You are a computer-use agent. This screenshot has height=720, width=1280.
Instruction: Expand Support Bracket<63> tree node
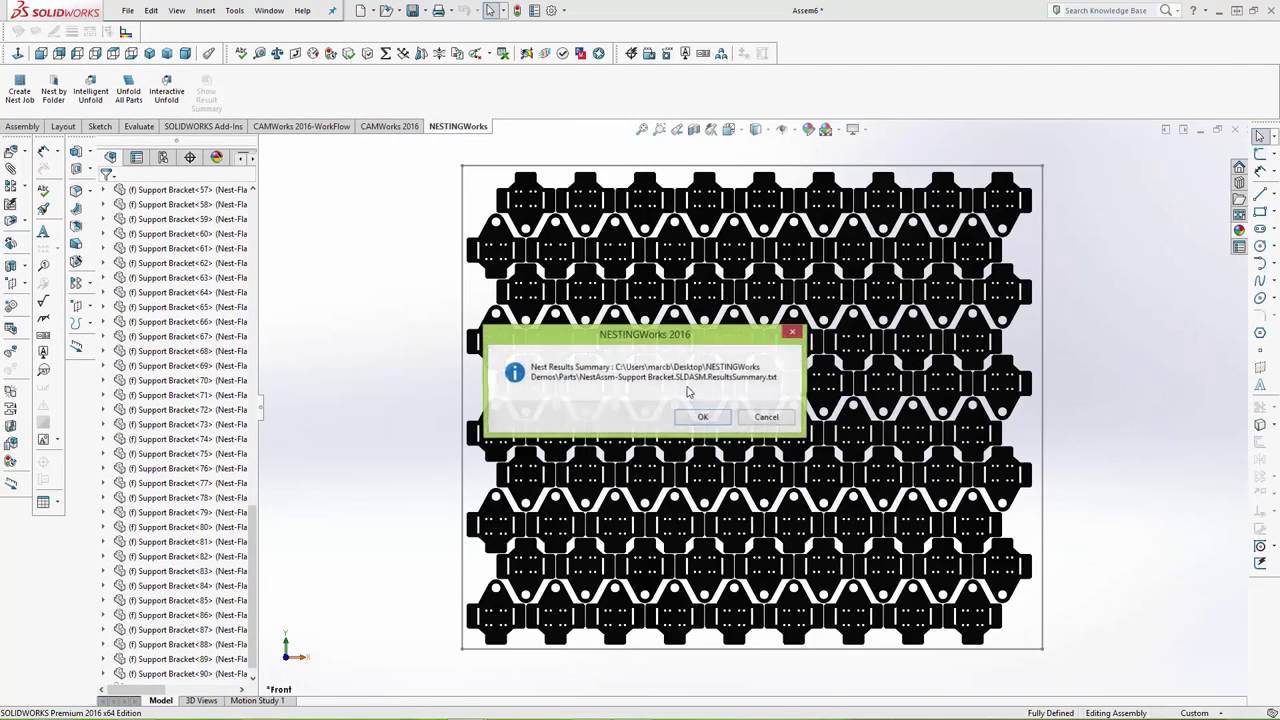[x=102, y=277]
